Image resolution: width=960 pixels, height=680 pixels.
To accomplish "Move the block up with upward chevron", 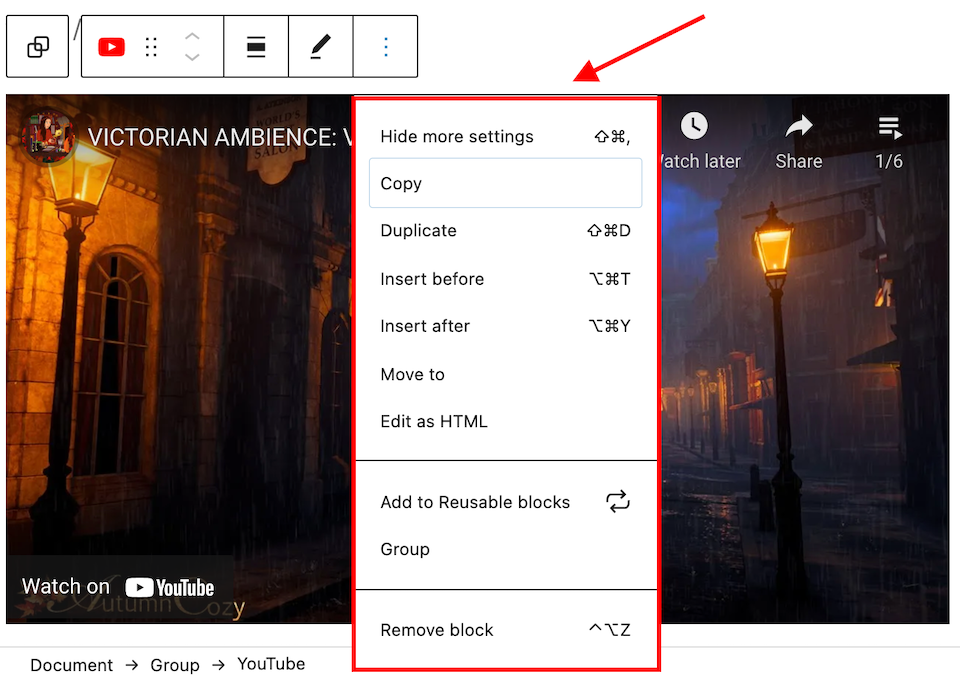I will [191, 38].
